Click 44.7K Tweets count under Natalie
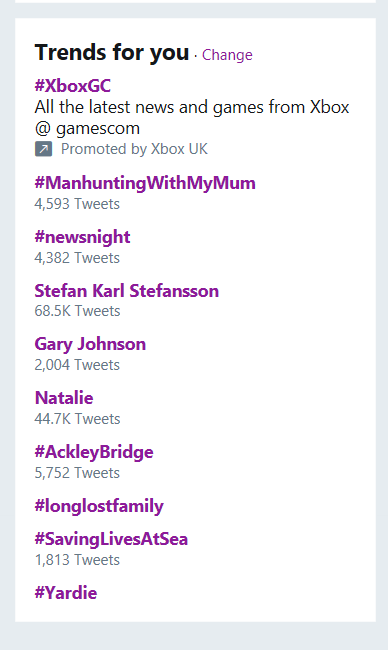This screenshot has width=388, height=650. tap(78, 419)
